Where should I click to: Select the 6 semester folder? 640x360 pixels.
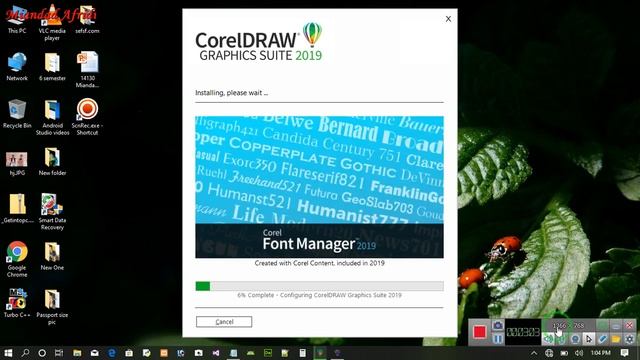(52, 67)
